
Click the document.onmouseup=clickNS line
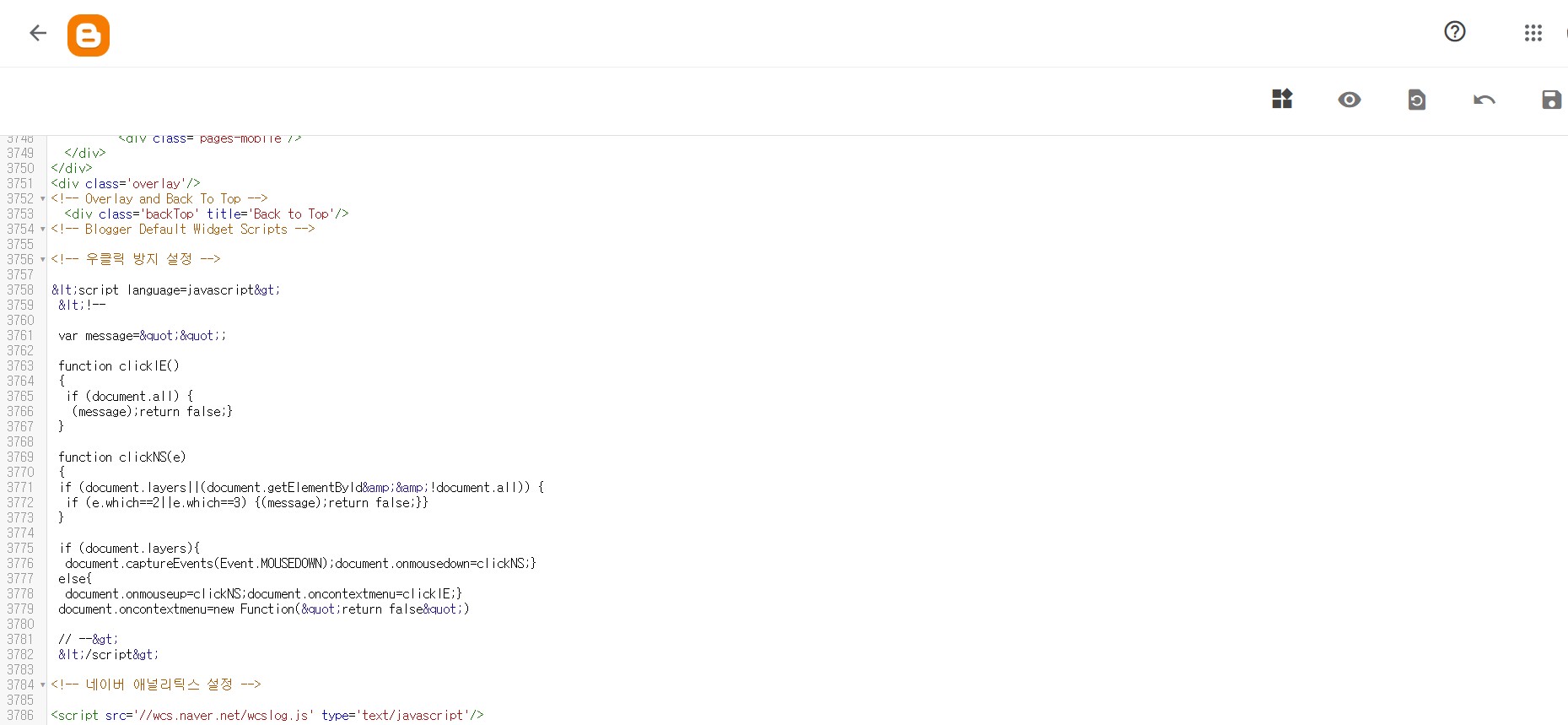click(x=263, y=594)
